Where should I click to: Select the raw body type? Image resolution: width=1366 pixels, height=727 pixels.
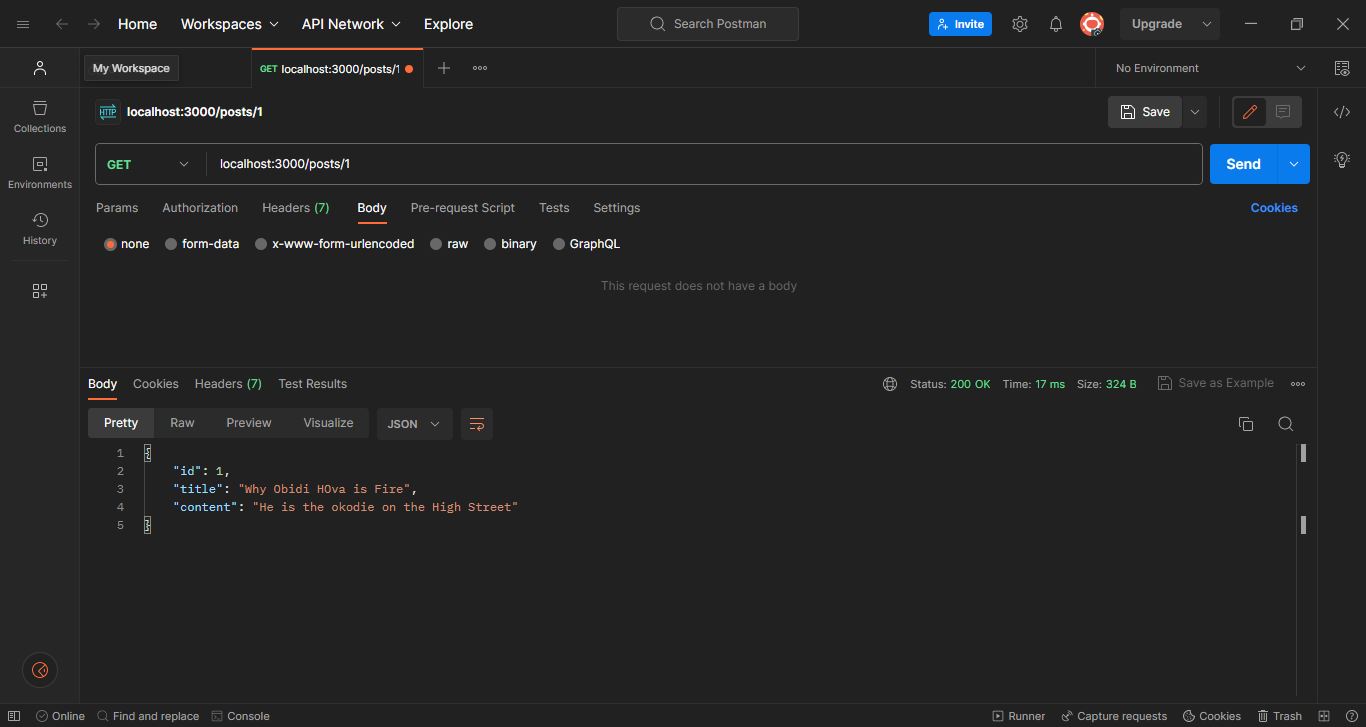tap(449, 244)
